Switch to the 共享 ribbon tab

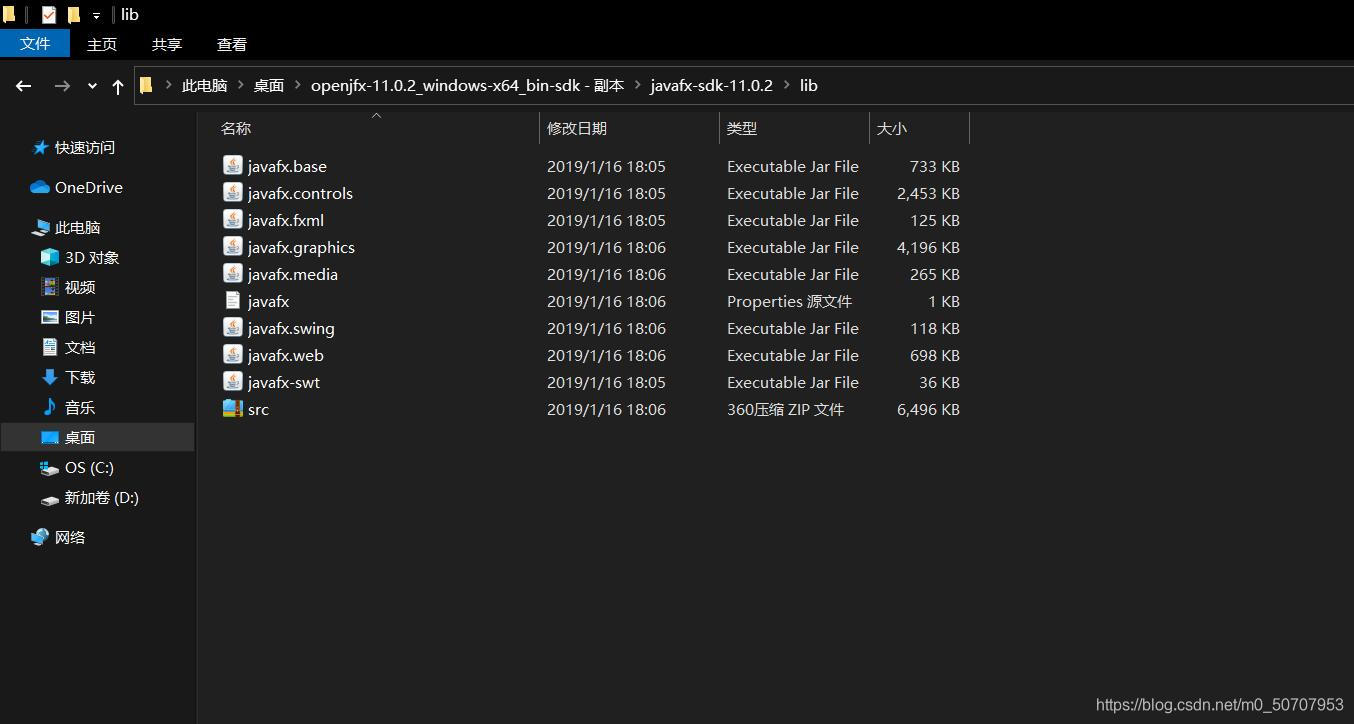[167, 44]
